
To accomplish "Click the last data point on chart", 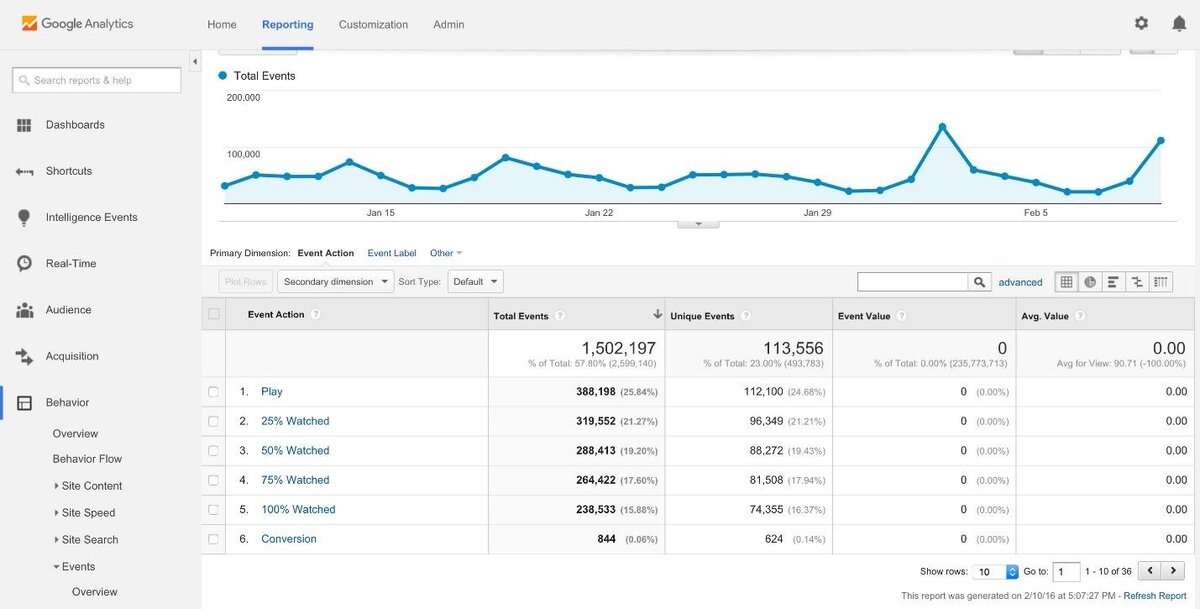I will coord(1161,141).
